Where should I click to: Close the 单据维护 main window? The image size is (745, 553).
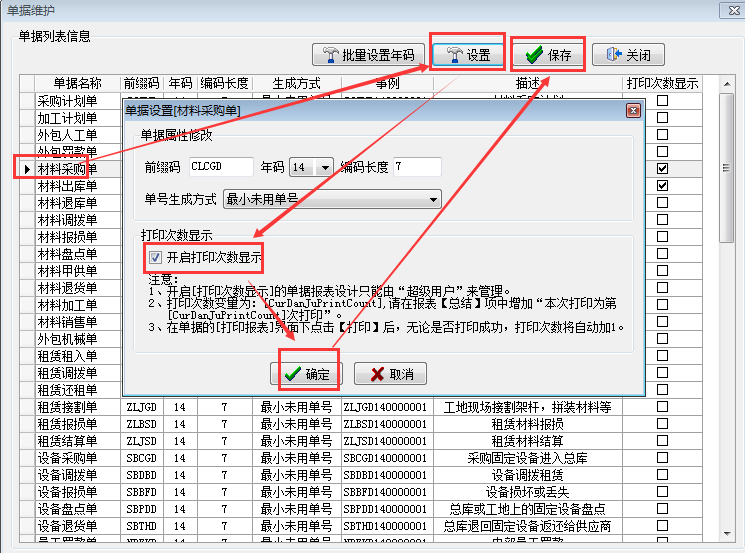pyautogui.click(x=727, y=11)
